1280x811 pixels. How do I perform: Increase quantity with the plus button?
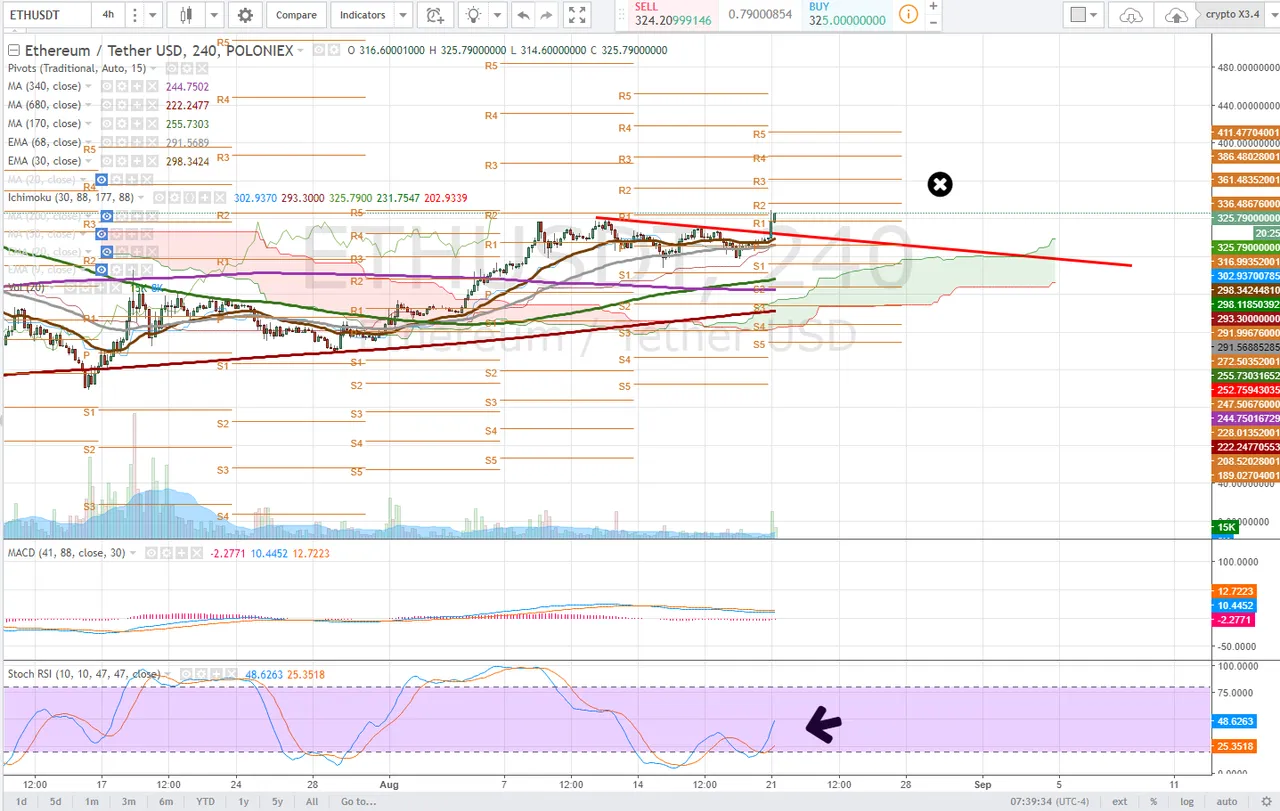click(933, 6)
